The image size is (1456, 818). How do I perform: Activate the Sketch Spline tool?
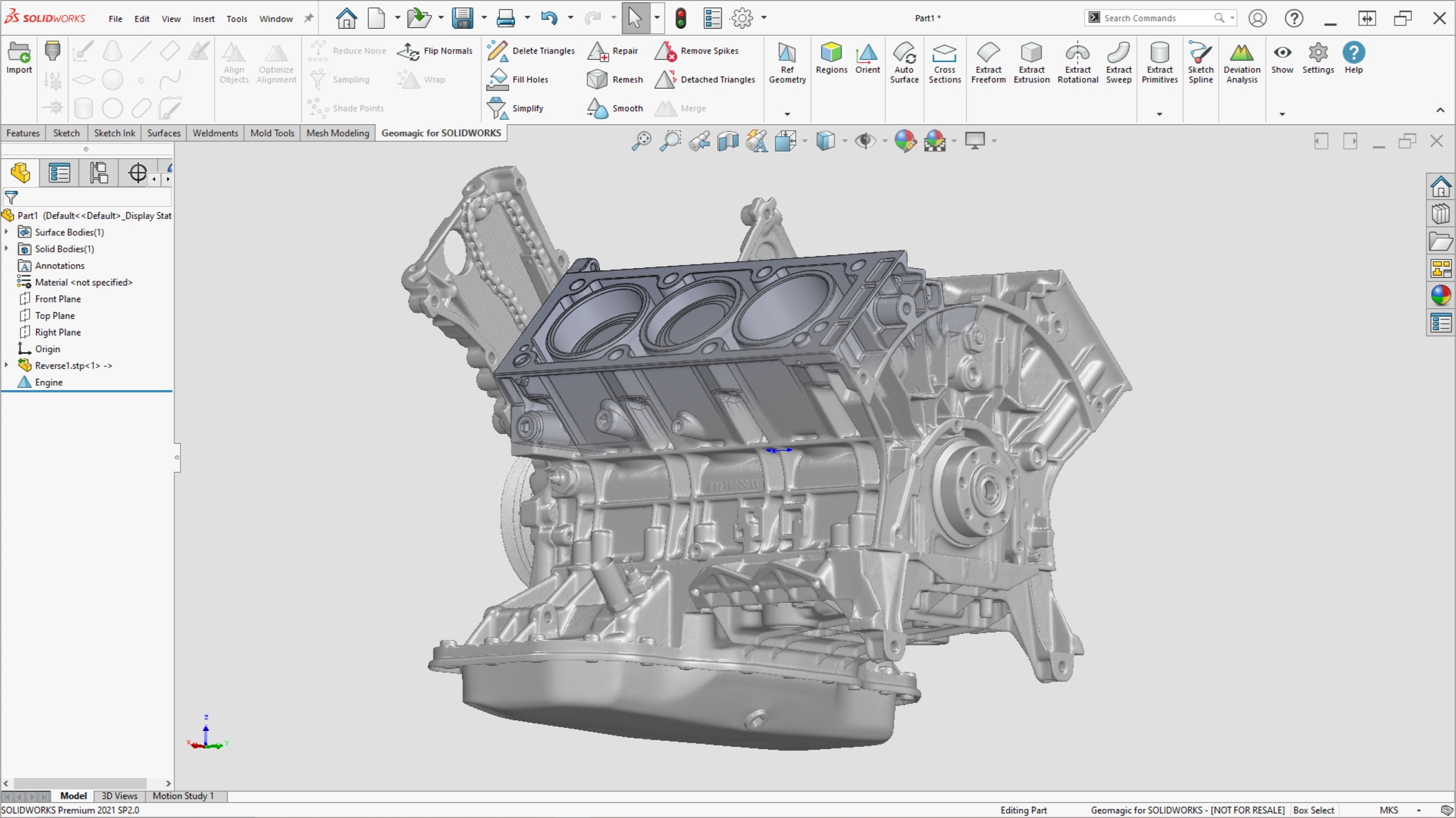(1201, 61)
